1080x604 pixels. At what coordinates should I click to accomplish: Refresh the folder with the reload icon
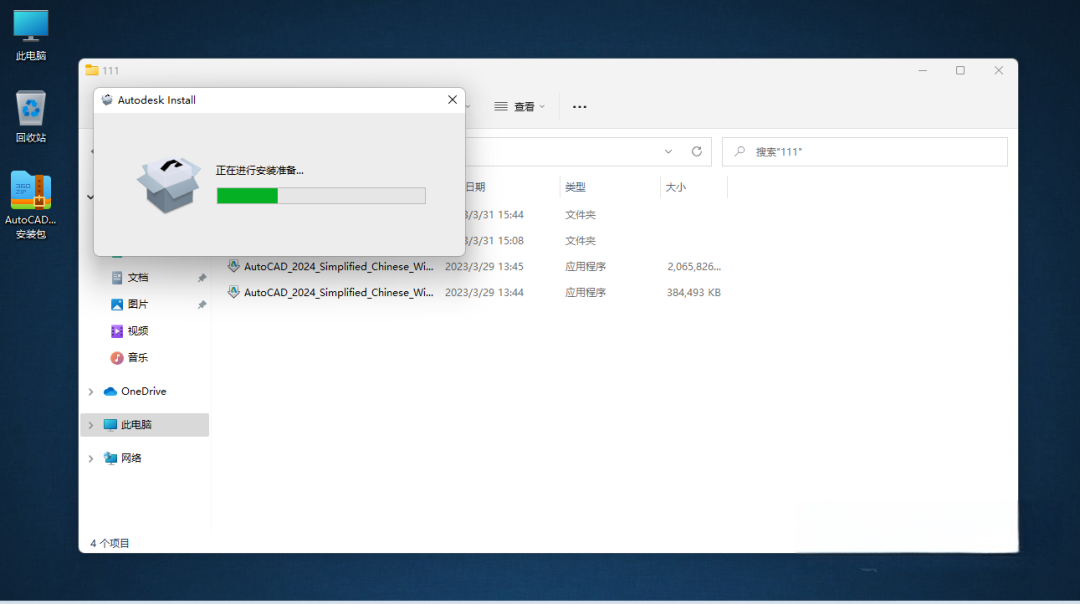click(696, 152)
